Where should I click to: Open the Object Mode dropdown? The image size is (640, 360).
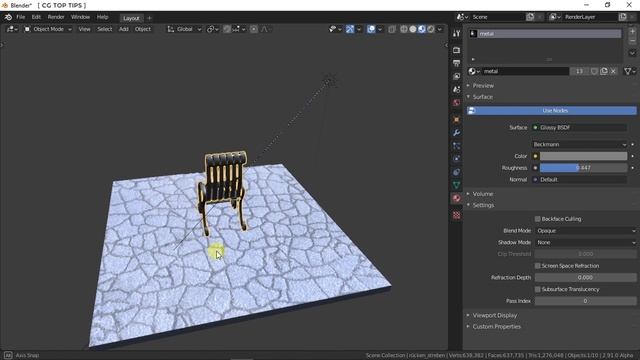pyautogui.click(x=48, y=29)
